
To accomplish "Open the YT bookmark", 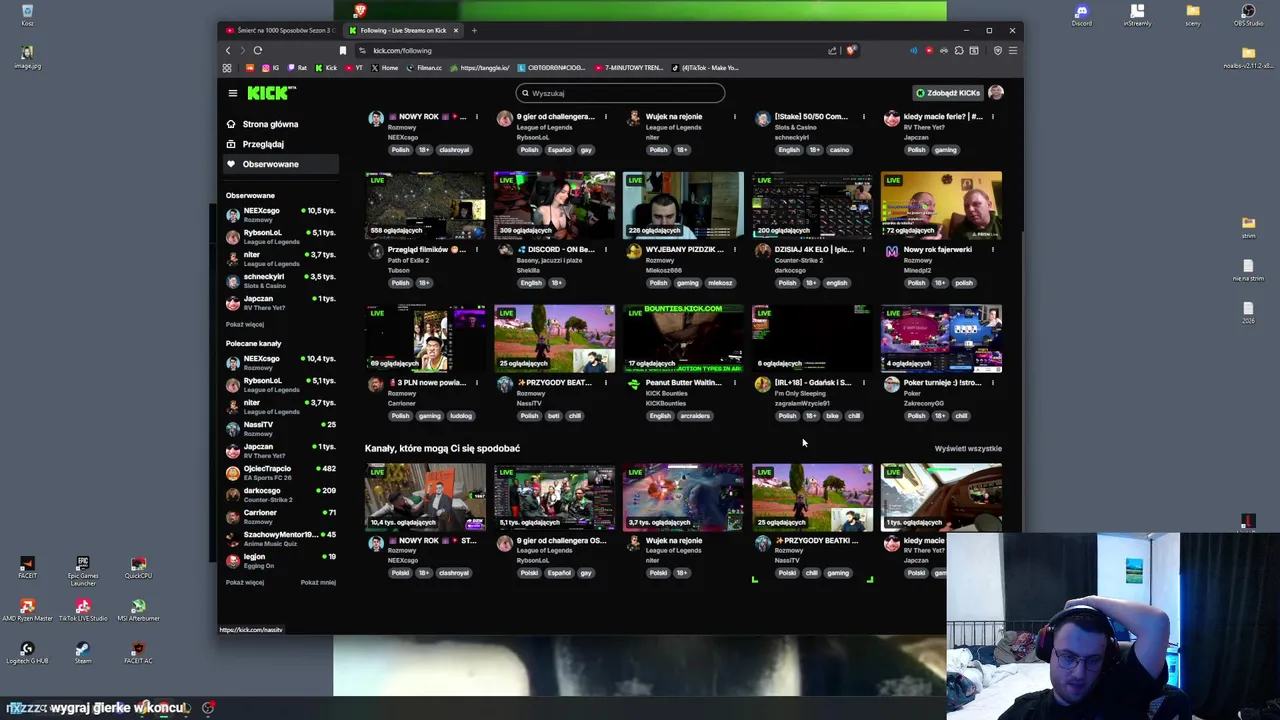I will (355, 68).
